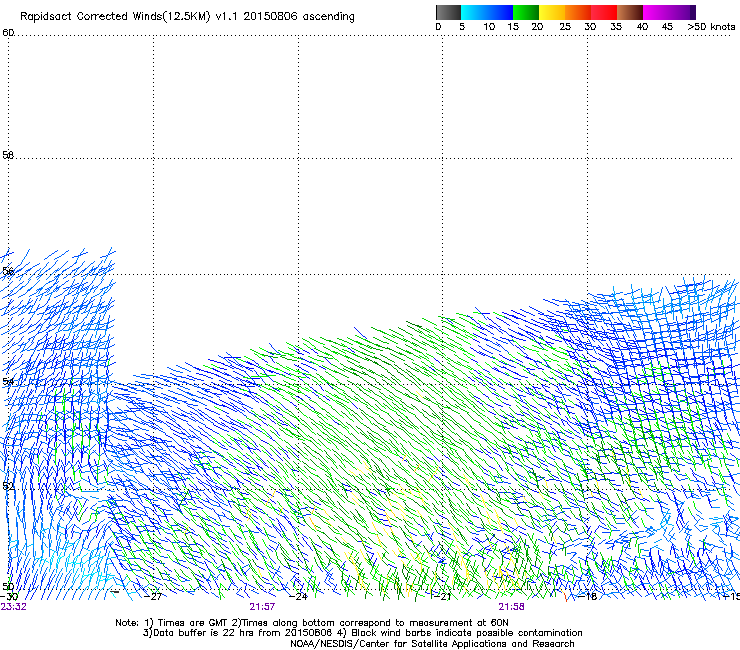Click the purple time label 21:57
The height and width of the screenshot is (650, 740).
[x=262, y=607]
